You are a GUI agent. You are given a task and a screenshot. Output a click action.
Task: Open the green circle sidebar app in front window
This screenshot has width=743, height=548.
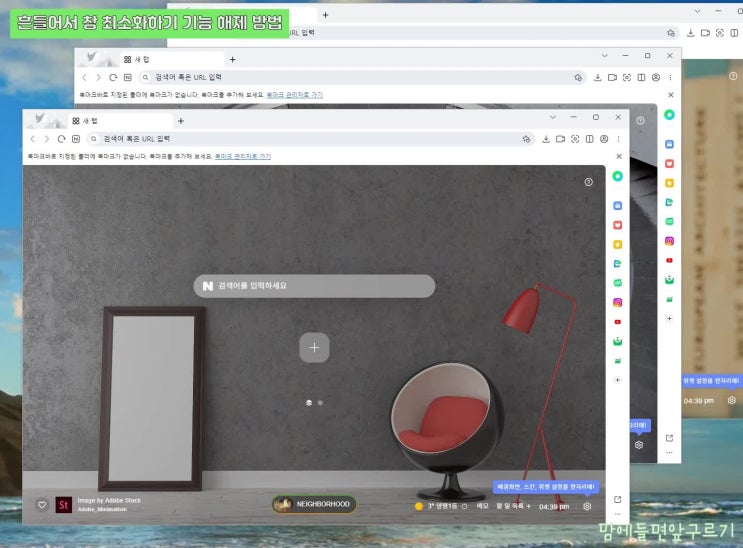(617, 176)
